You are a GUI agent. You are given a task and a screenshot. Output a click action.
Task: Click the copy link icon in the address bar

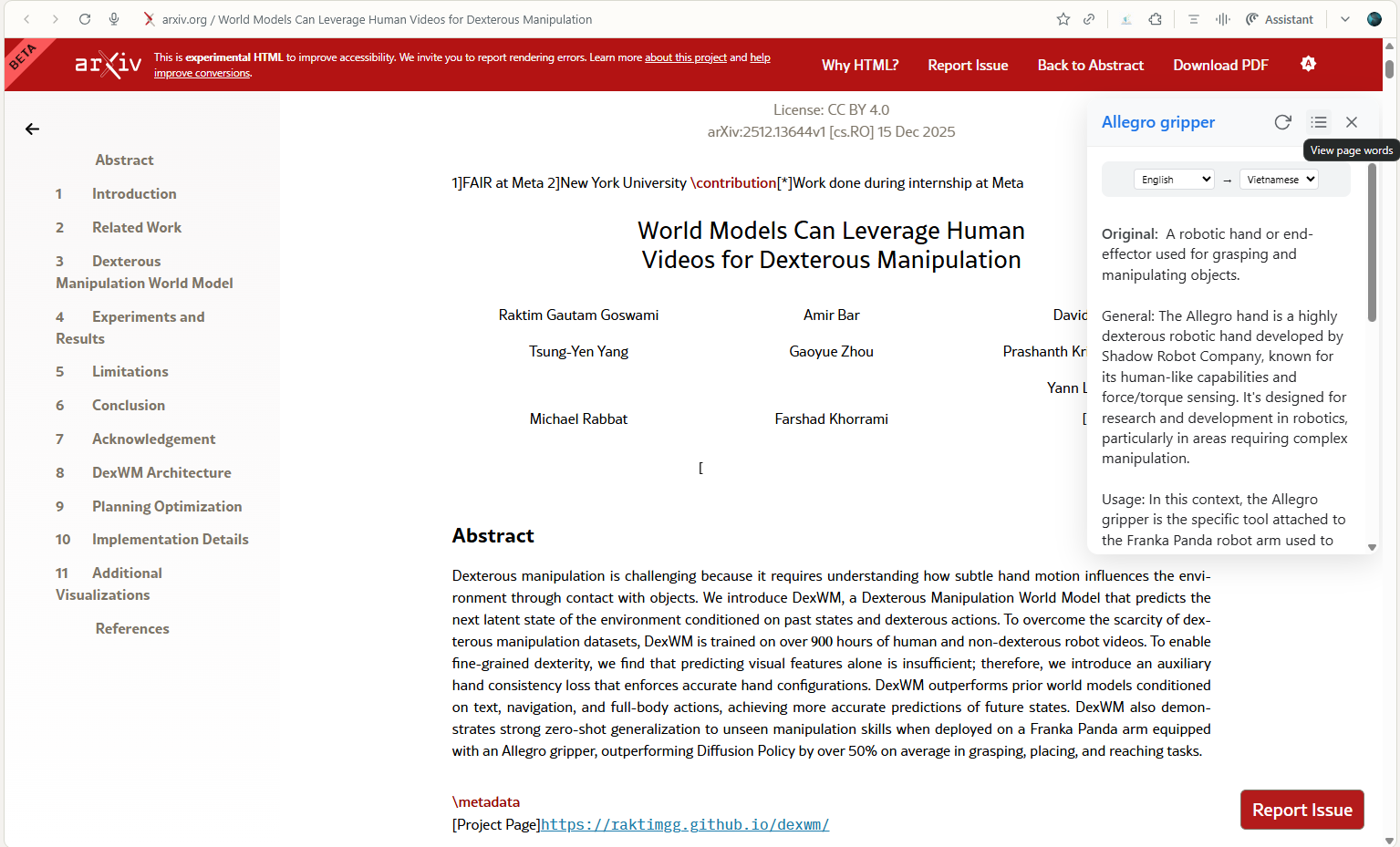(1089, 19)
